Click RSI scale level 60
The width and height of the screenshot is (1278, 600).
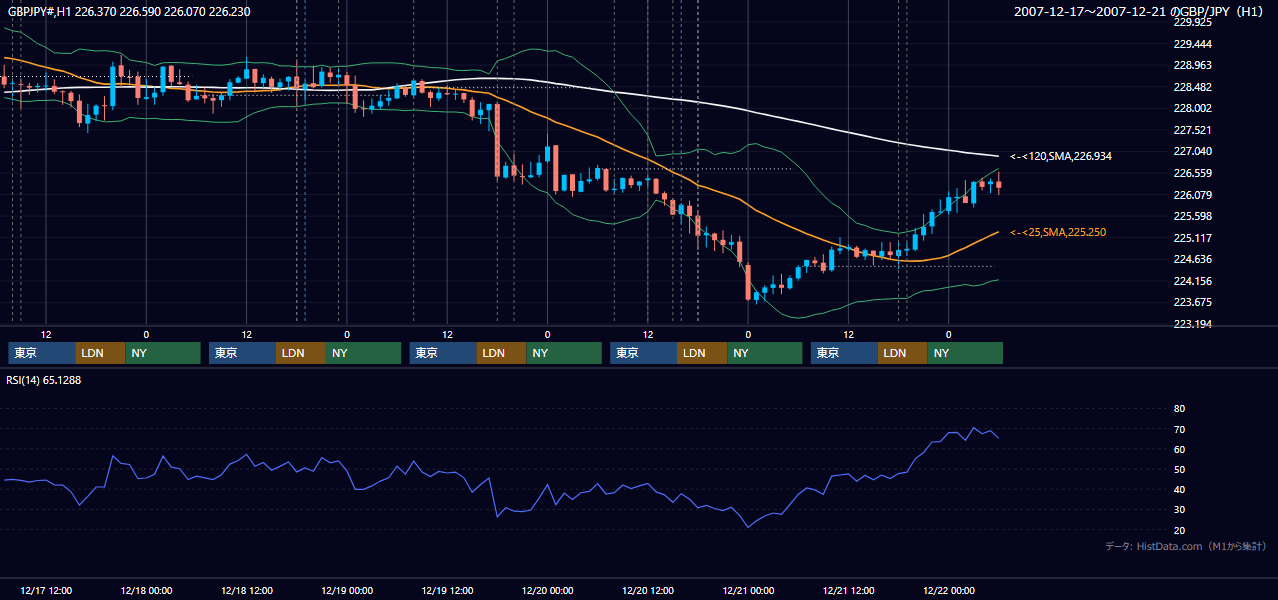[1179, 449]
